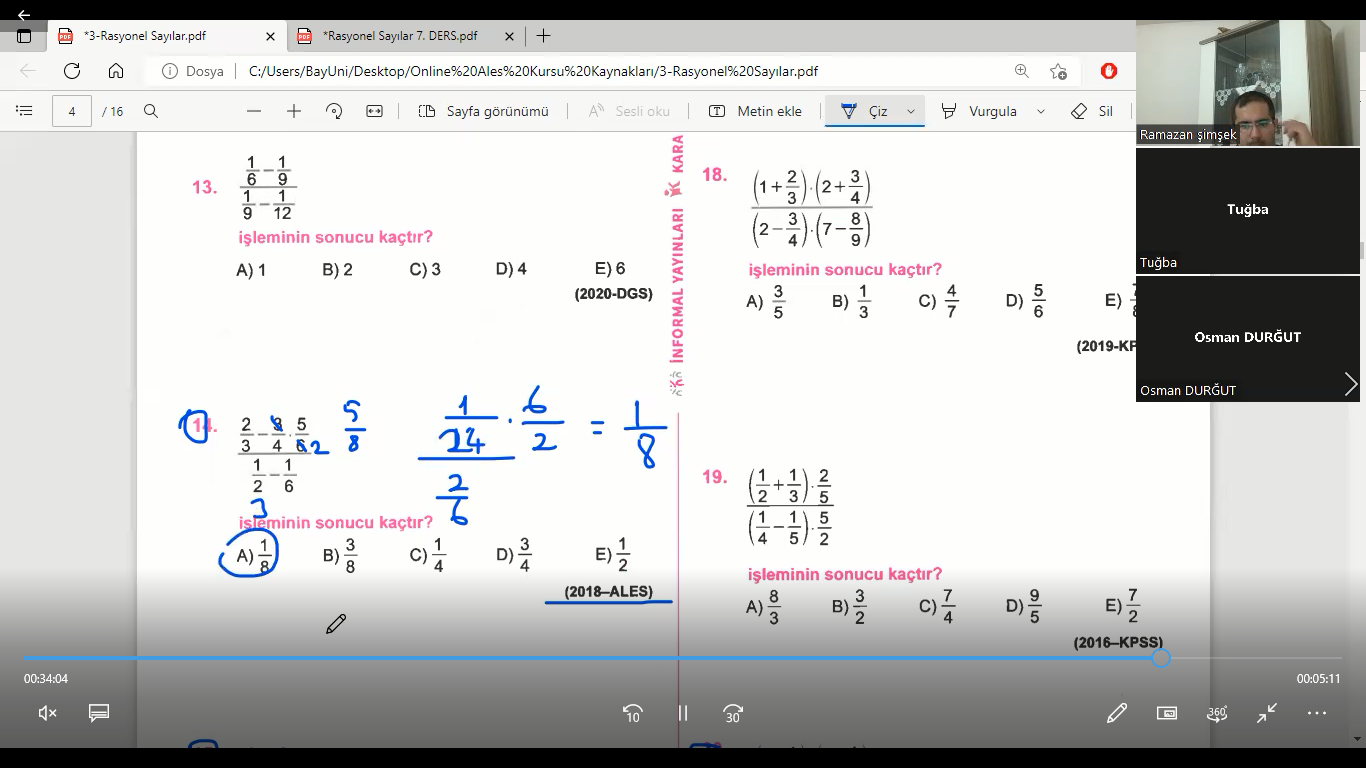The height and width of the screenshot is (768, 1366).
Task: Select Tuğba's participant tile
Action: tap(1248, 211)
